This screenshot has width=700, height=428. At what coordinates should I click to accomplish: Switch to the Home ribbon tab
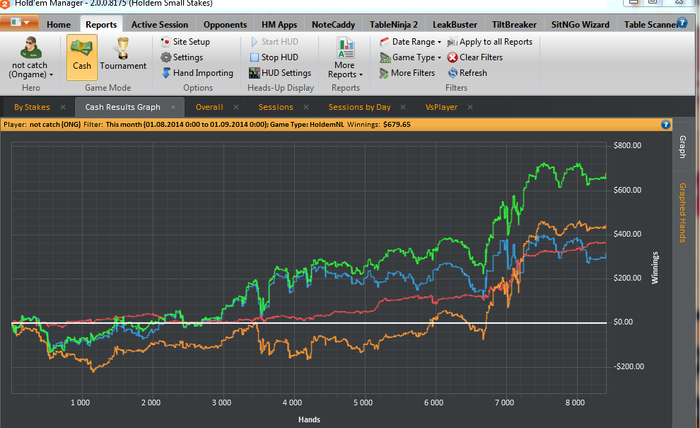tap(58, 25)
